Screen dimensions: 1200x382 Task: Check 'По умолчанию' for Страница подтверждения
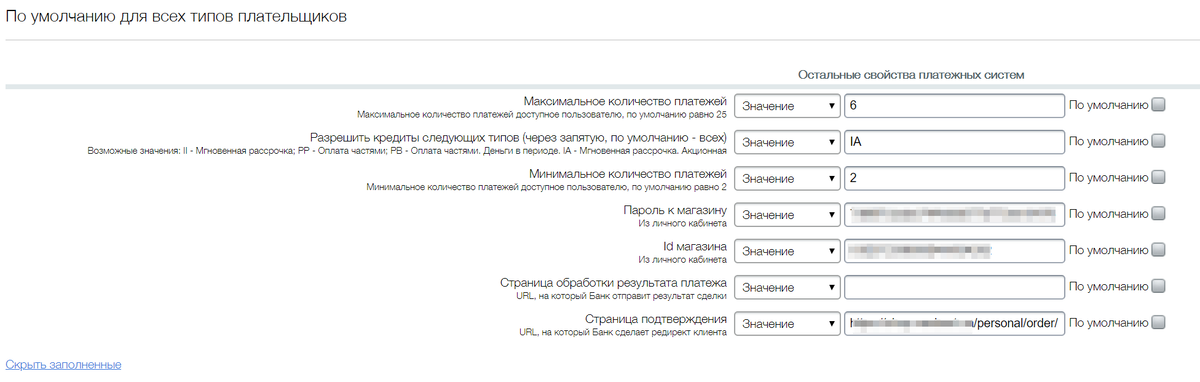click(x=1158, y=322)
